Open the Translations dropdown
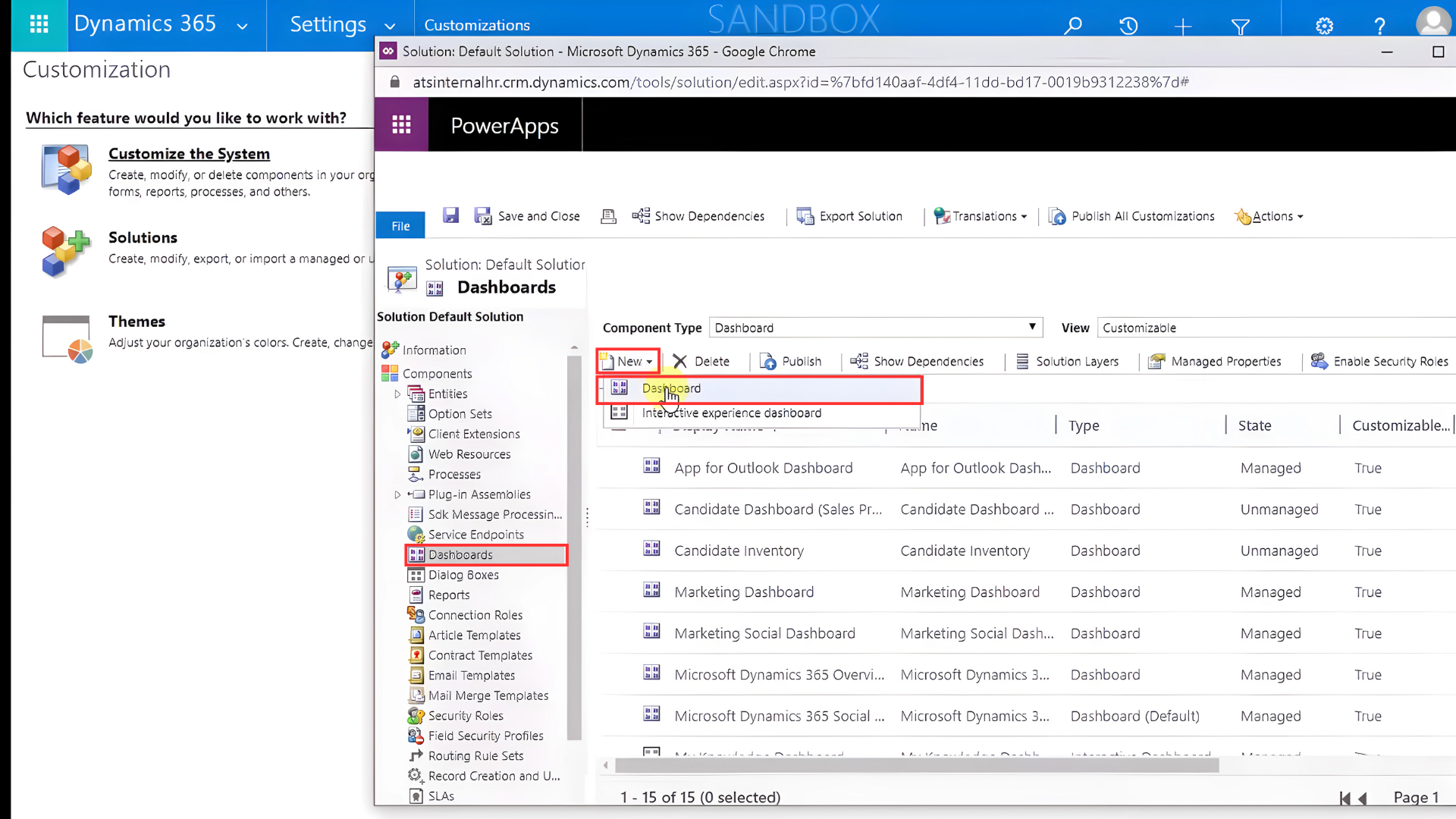The height and width of the screenshot is (819, 1456). pyautogui.click(x=980, y=216)
